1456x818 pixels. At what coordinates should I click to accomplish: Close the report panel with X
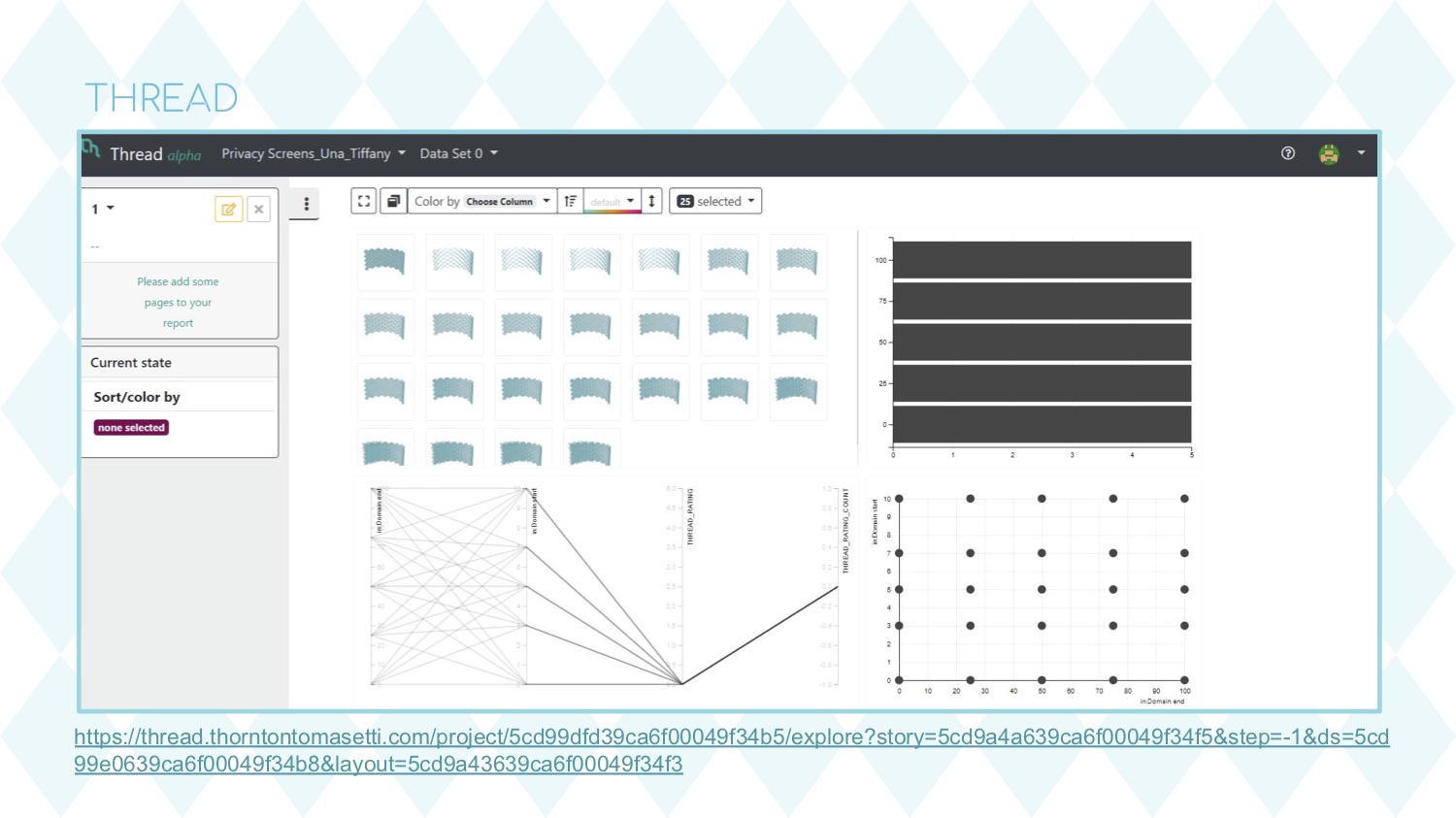pos(259,209)
